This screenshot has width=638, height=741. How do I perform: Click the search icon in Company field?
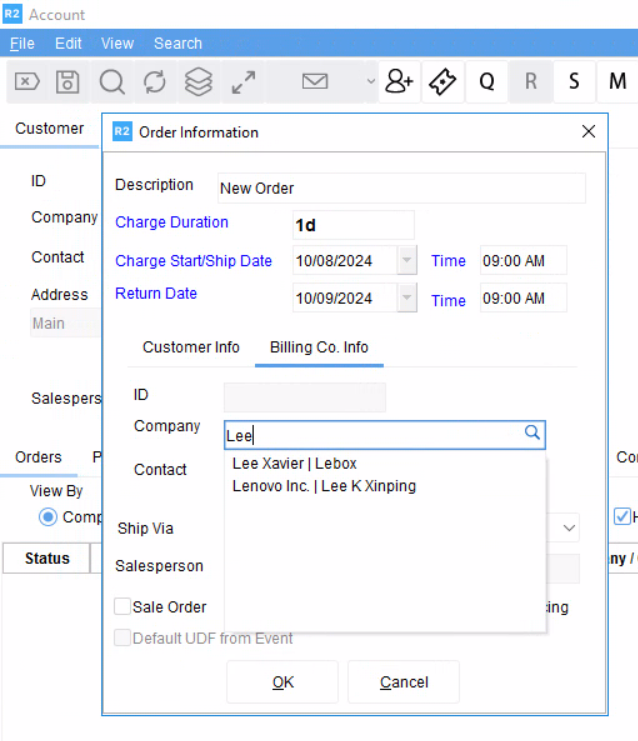[532, 433]
